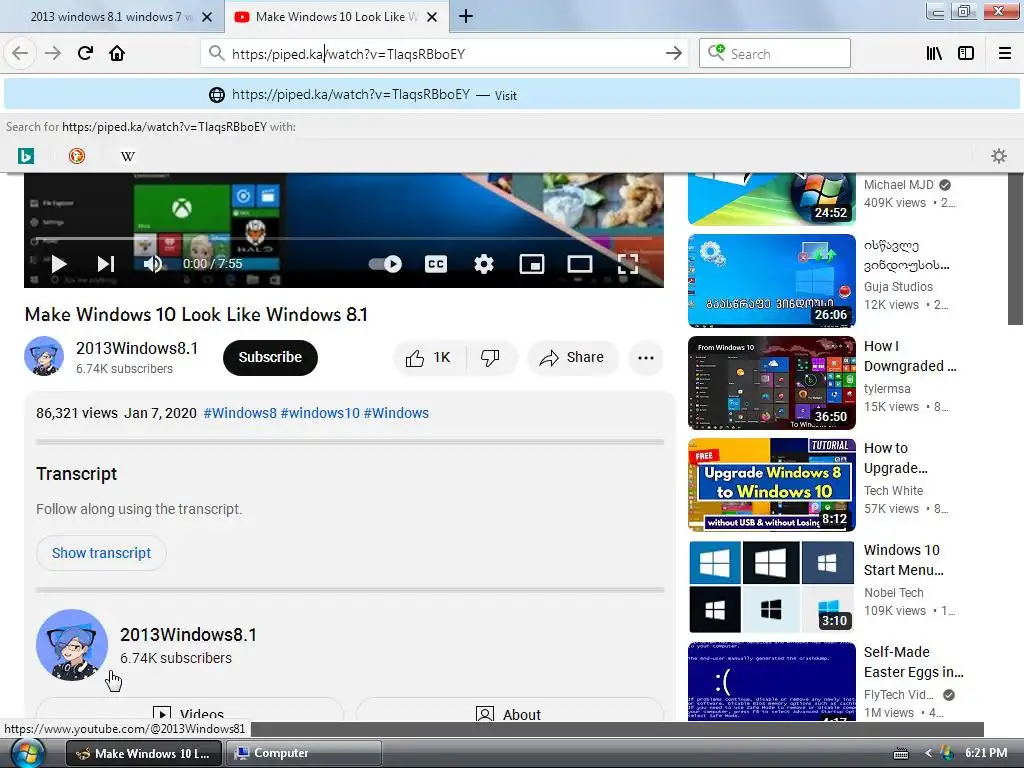Open the Windows 10 Start Menu title
Screen dimensions: 1024x768
[x=903, y=560]
